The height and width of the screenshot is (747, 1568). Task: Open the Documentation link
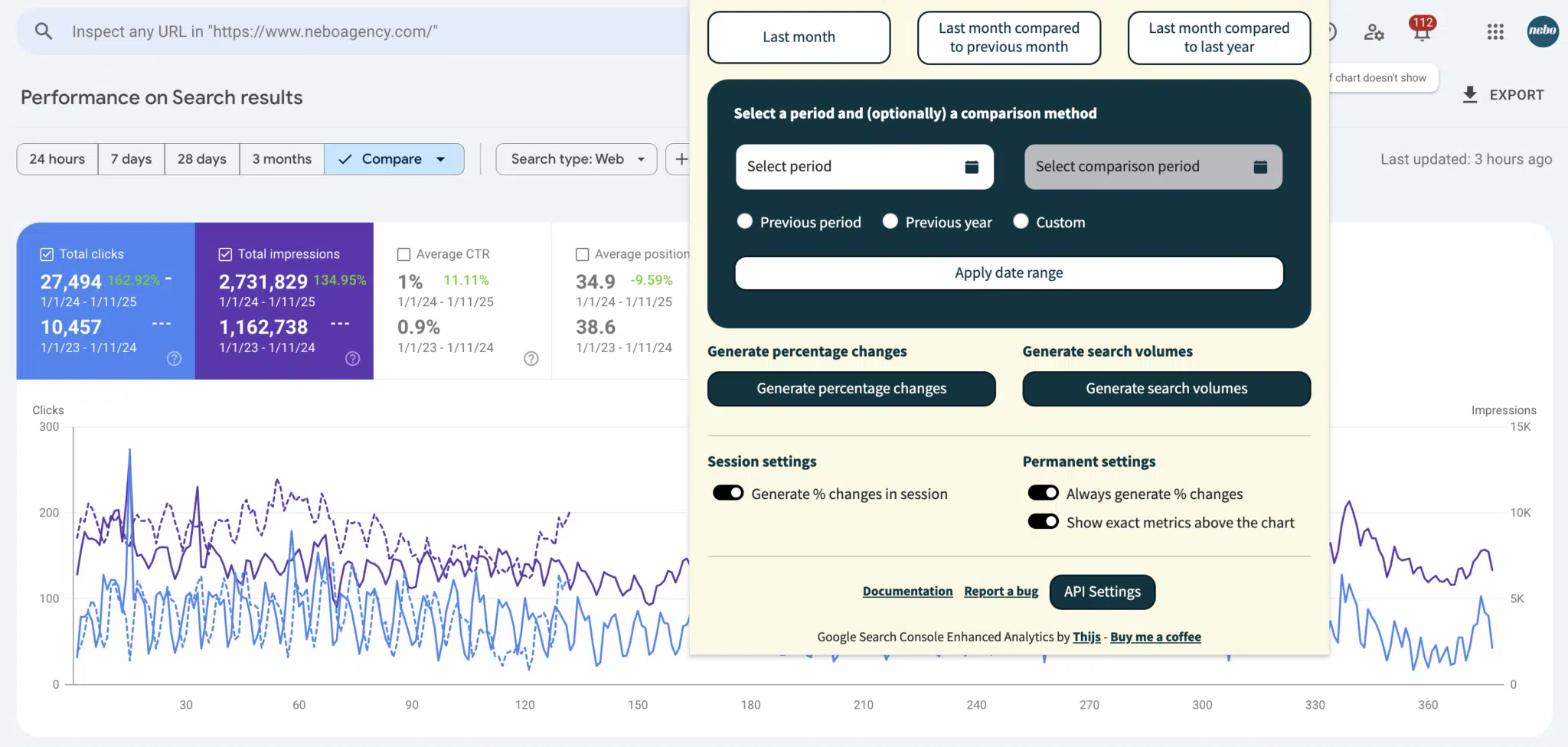coord(907,592)
